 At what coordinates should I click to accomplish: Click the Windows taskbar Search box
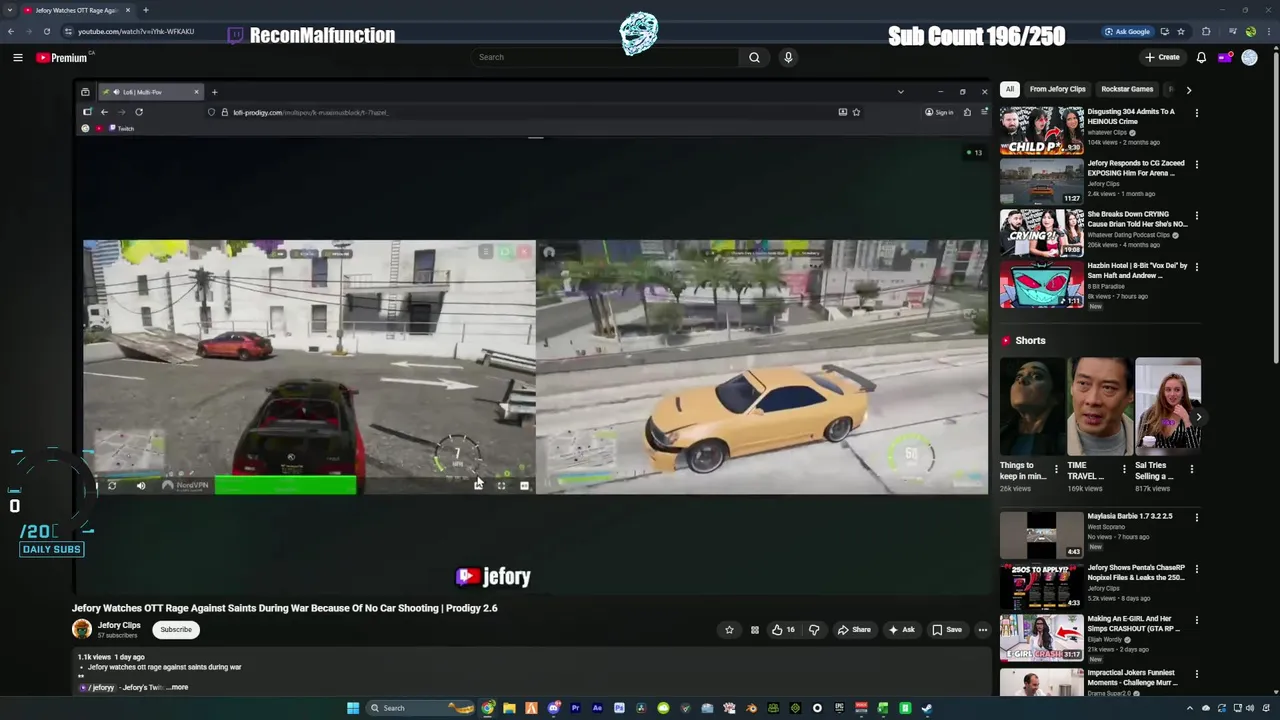click(420, 708)
